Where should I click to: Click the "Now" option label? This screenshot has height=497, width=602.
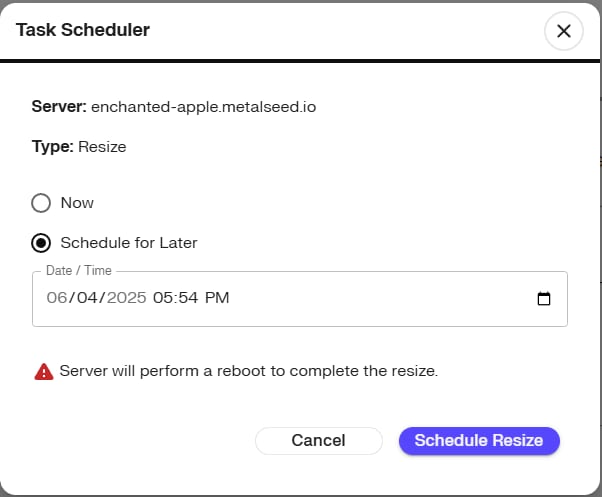click(x=77, y=203)
